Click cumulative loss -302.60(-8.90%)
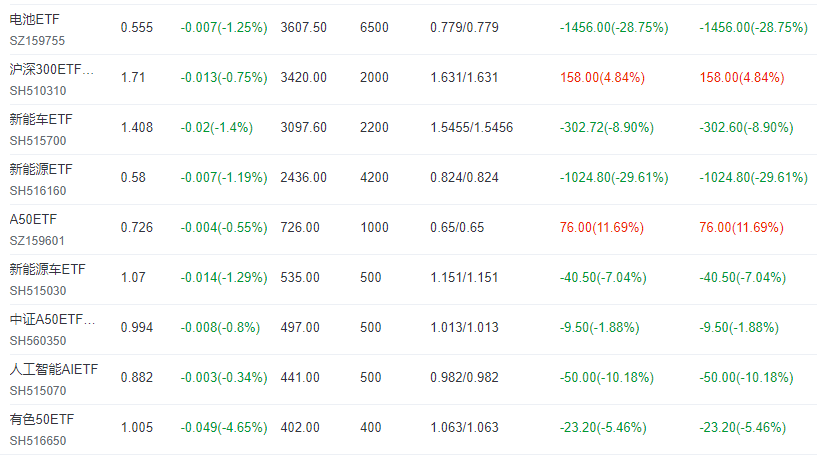 (x=746, y=128)
